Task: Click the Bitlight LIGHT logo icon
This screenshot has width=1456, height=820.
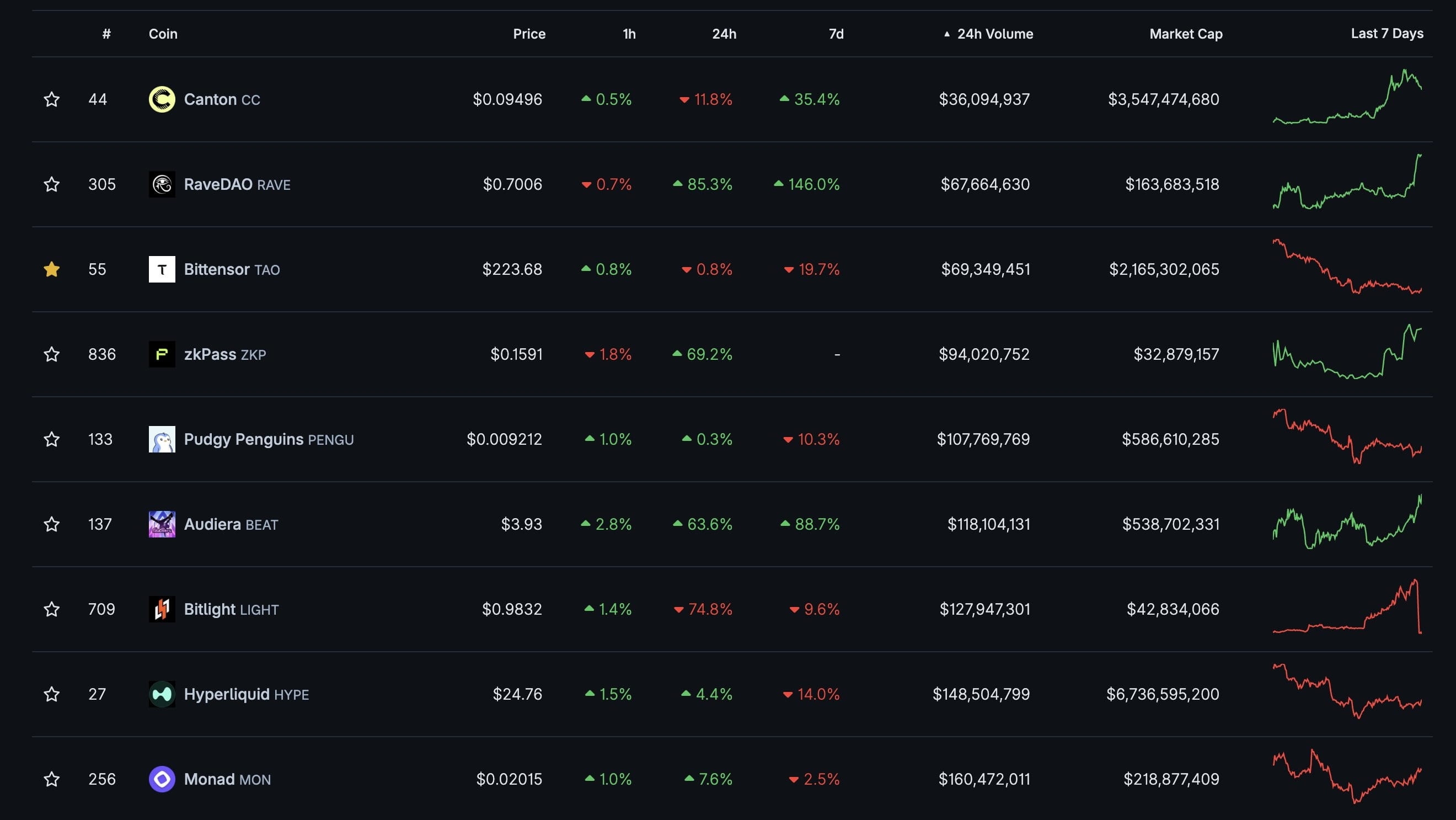Action: (162, 609)
